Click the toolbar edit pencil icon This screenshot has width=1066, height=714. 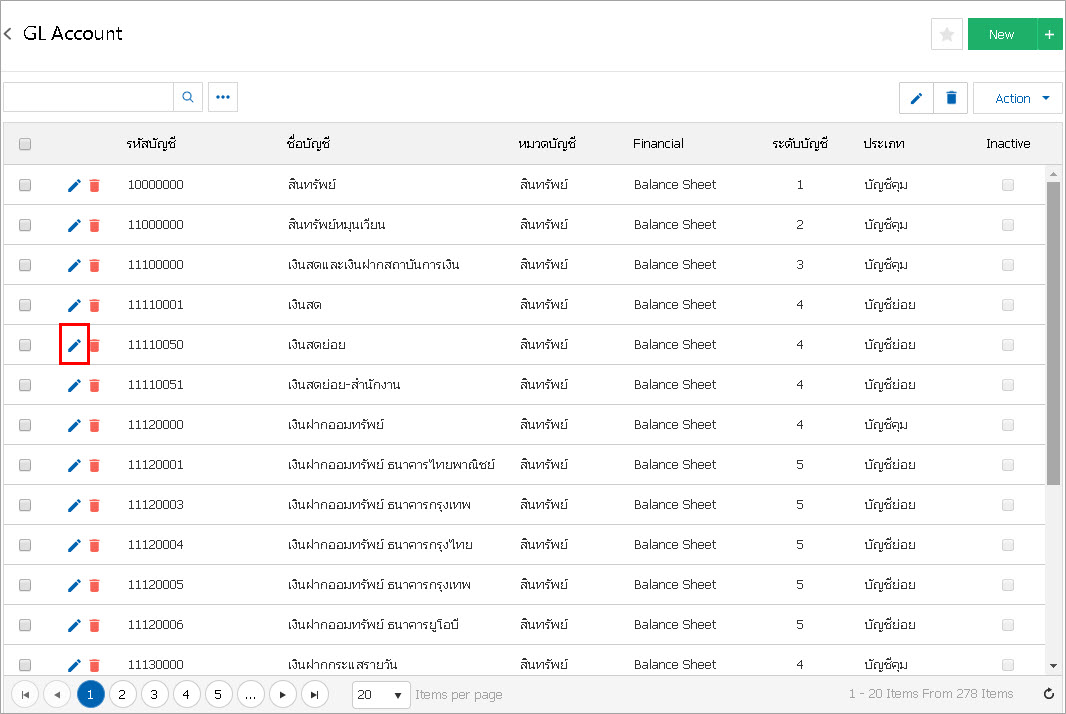click(916, 98)
